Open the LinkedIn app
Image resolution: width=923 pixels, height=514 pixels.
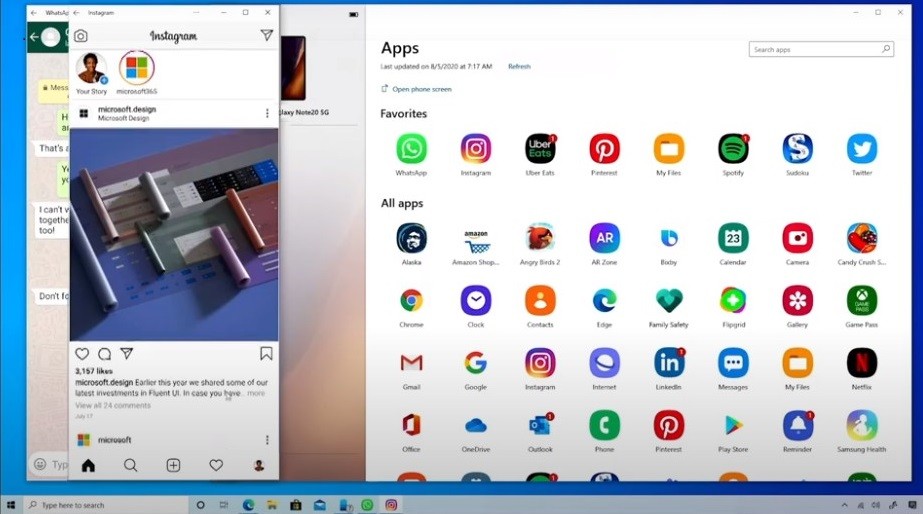(669, 363)
